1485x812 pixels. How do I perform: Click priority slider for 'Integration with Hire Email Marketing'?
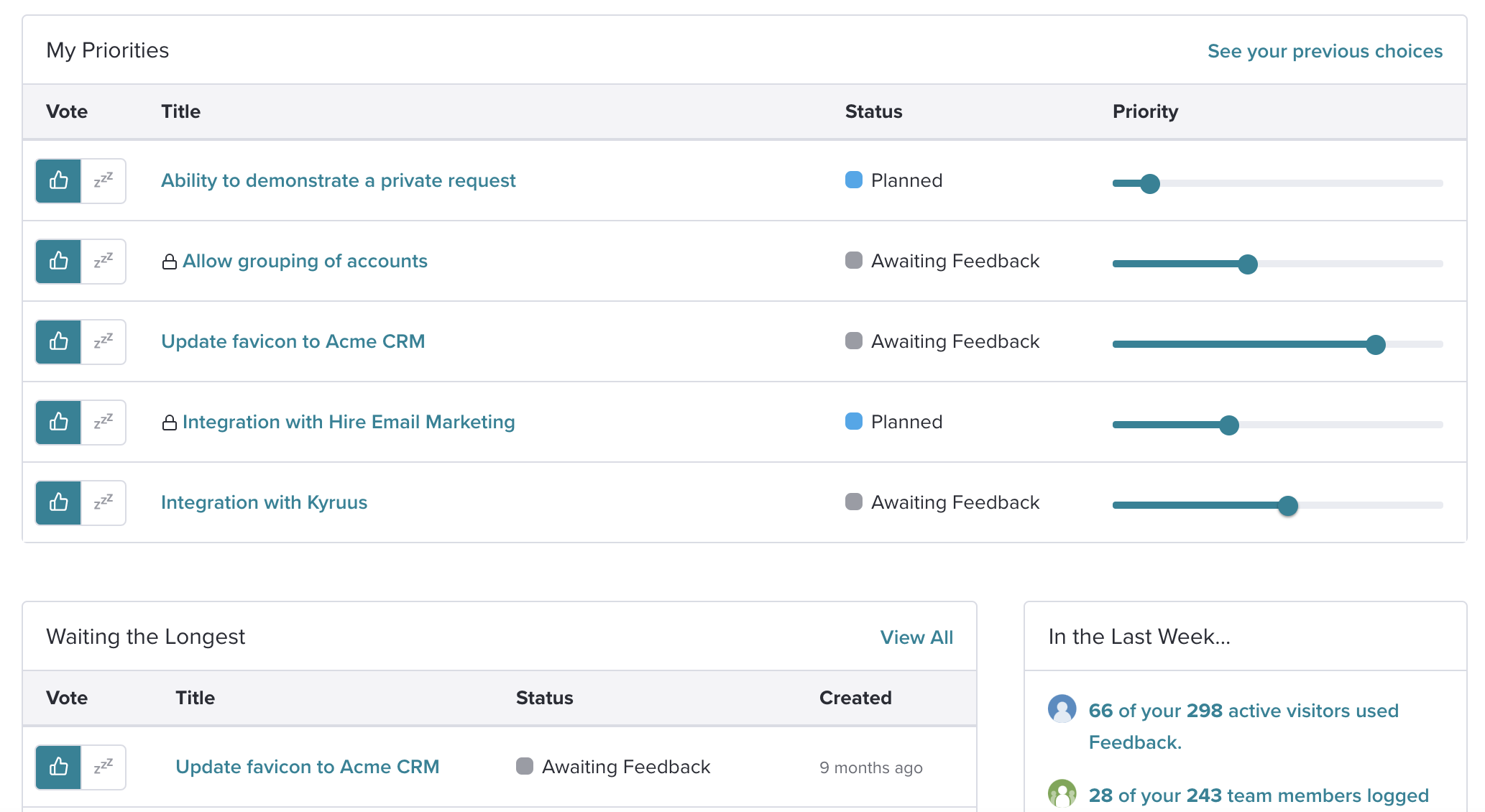point(1277,425)
